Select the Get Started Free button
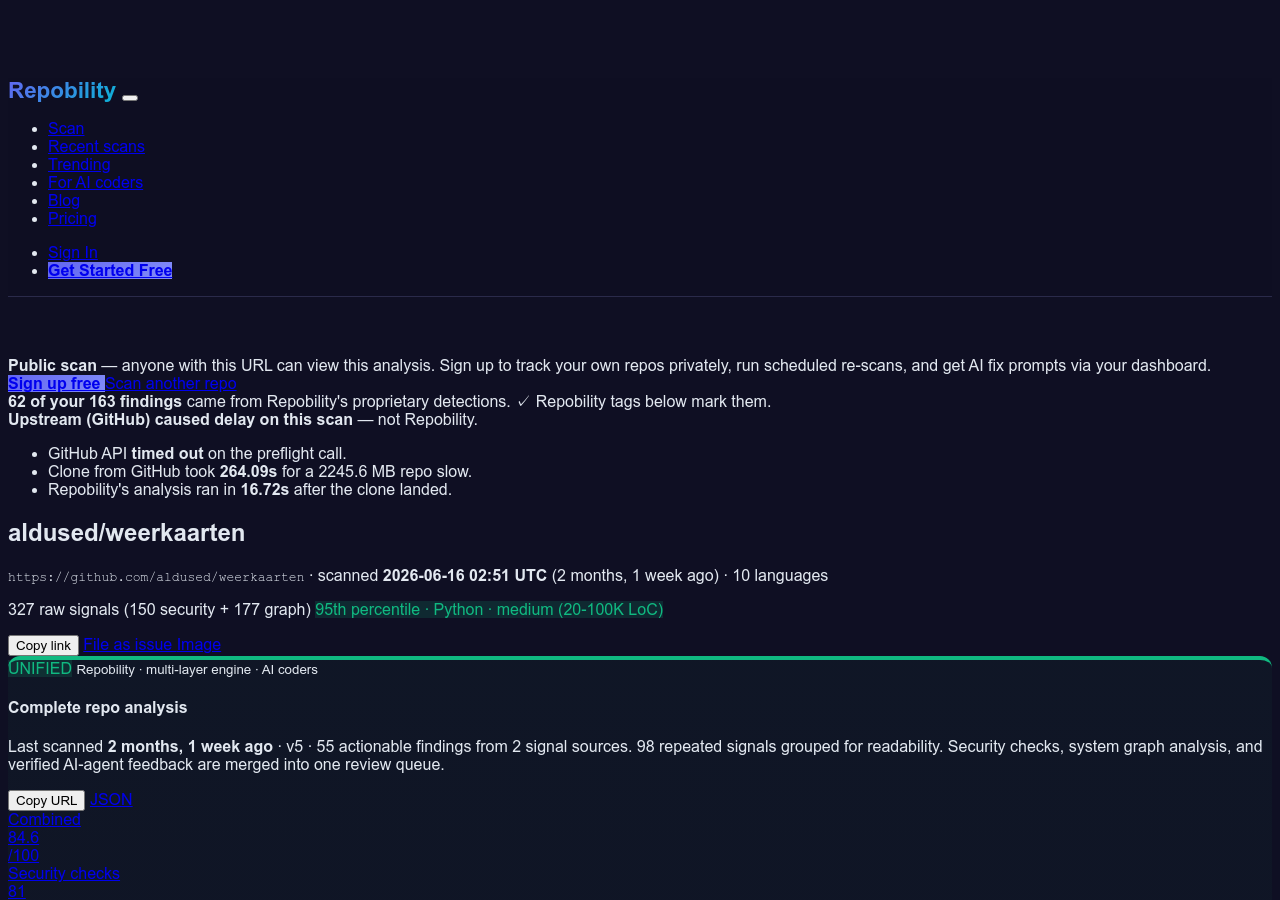The image size is (1280, 900). pos(110,270)
